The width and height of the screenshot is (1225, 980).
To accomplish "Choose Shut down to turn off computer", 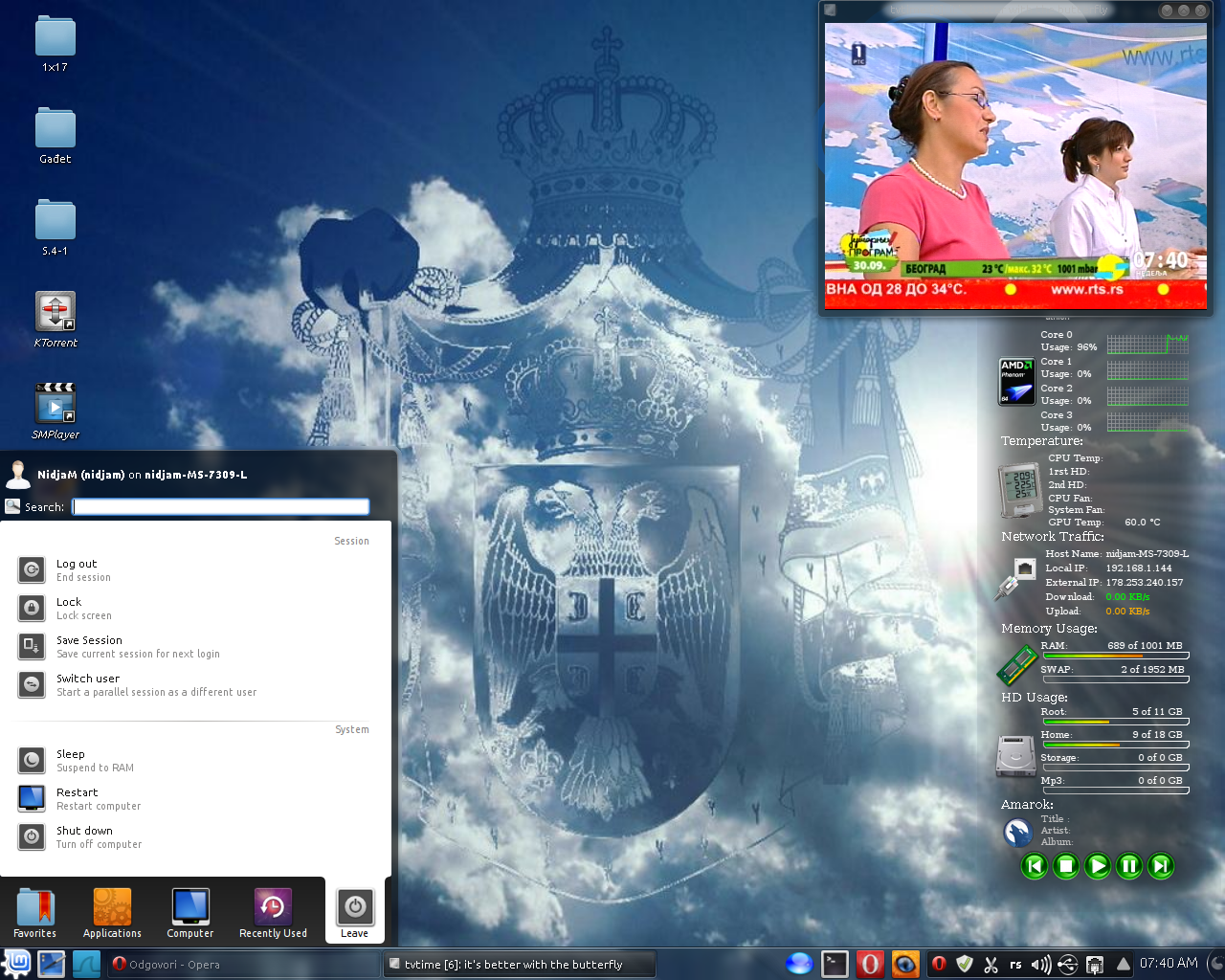I will (x=196, y=837).
